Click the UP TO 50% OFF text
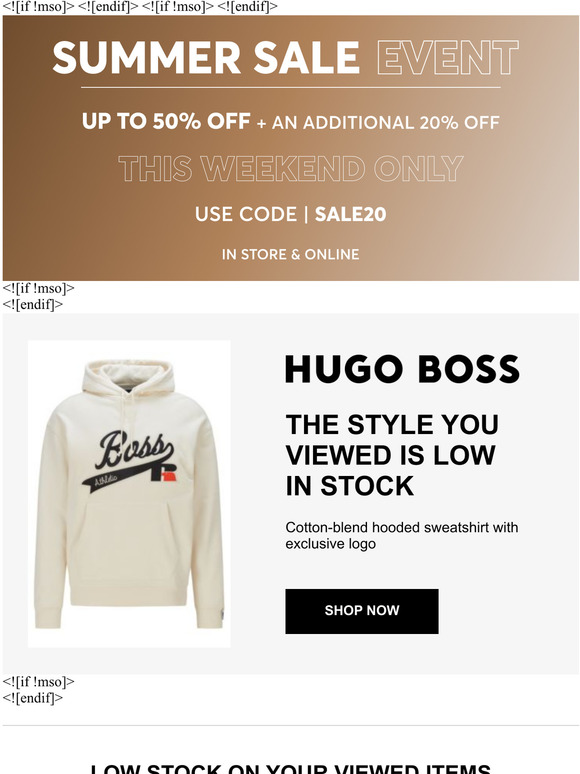The height and width of the screenshot is (774, 580). click(166, 121)
